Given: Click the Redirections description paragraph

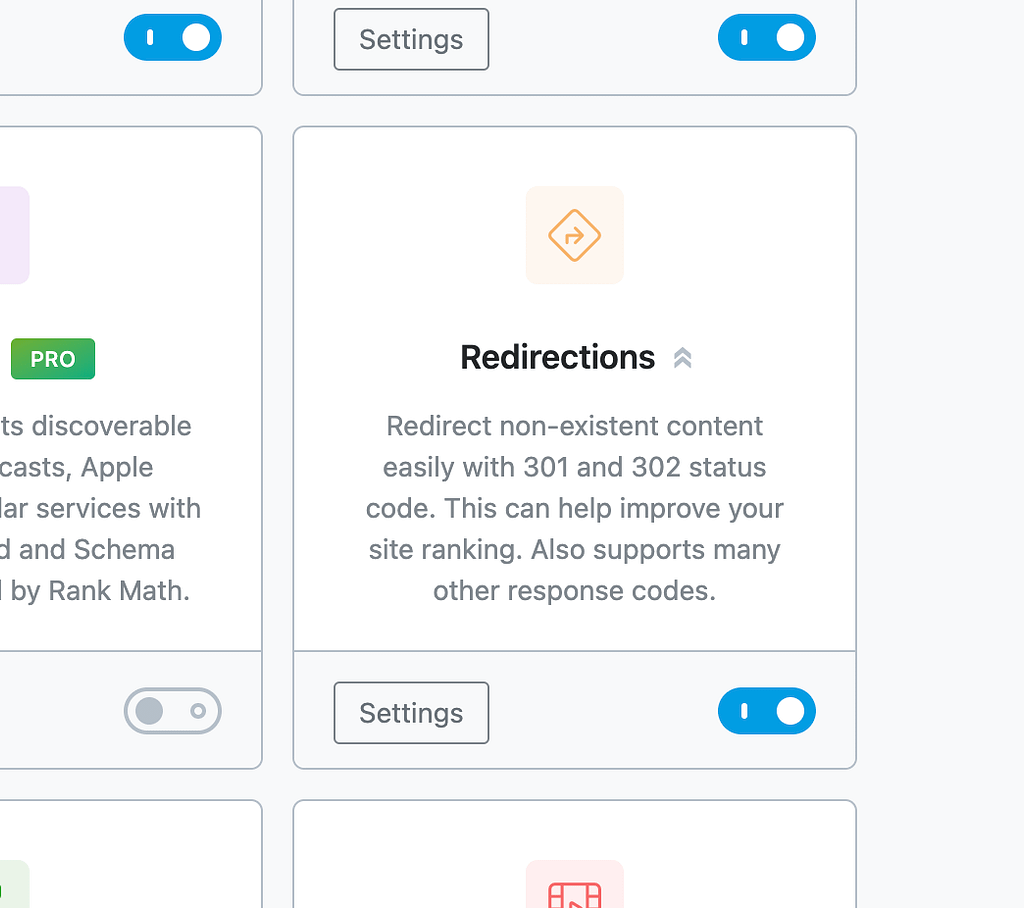Looking at the screenshot, I should (574, 508).
